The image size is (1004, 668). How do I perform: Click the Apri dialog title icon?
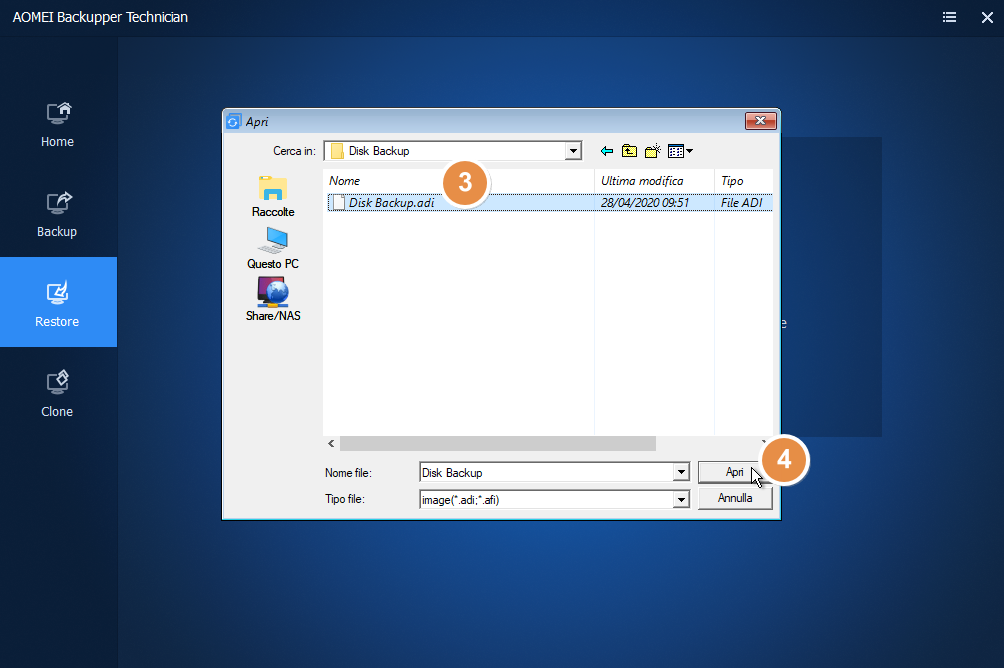[x=234, y=122]
